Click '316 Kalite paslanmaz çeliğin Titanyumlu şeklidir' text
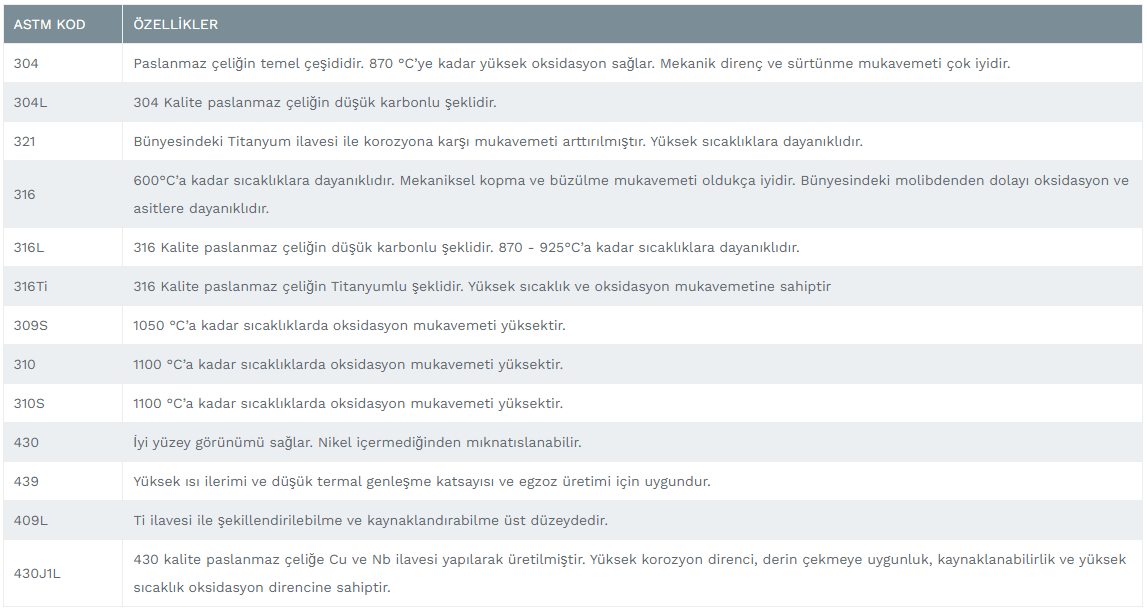 (482, 286)
